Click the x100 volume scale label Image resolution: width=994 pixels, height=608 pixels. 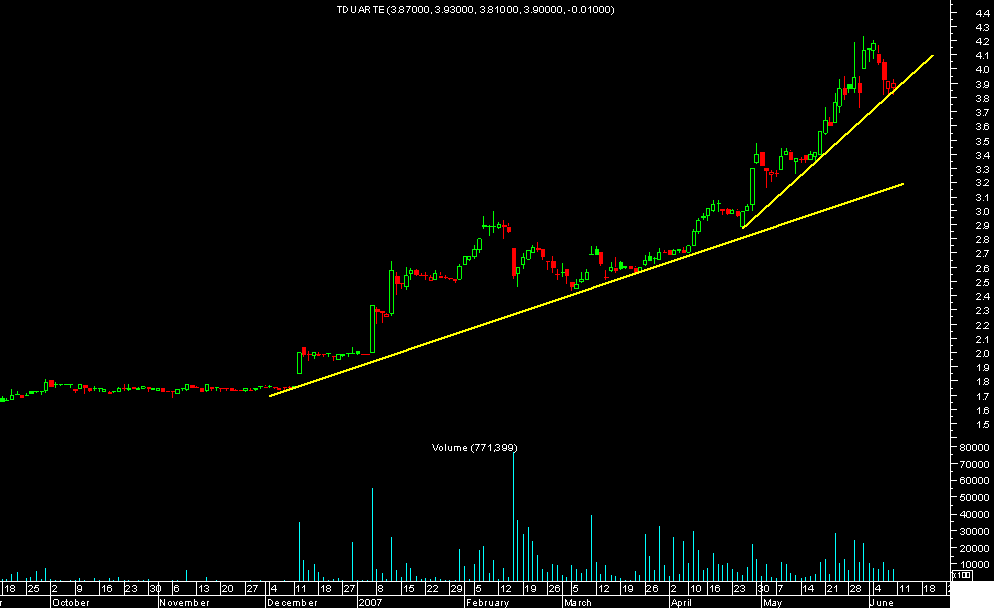pyautogui.click(x=962, y=575)
